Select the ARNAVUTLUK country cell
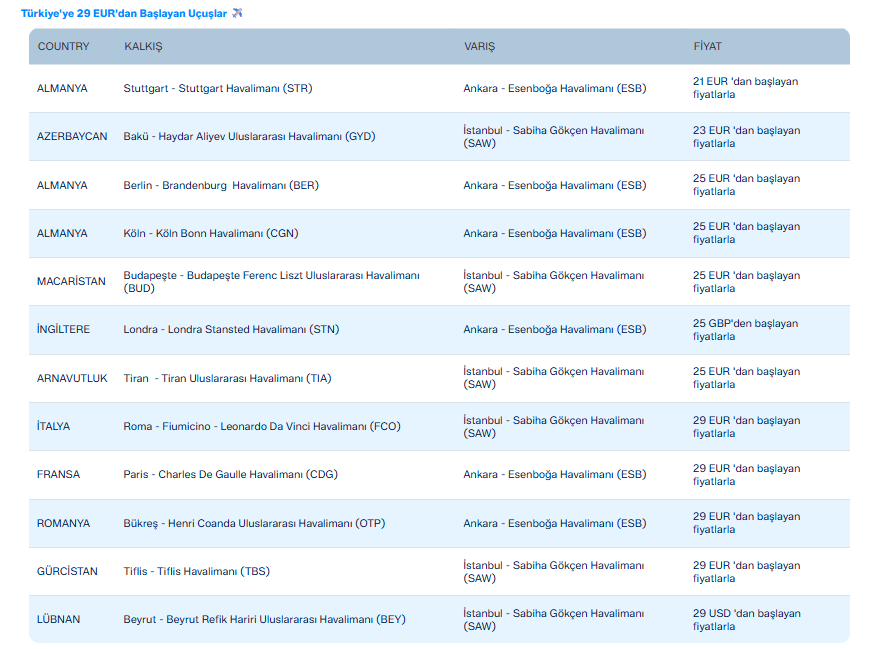 72,378
